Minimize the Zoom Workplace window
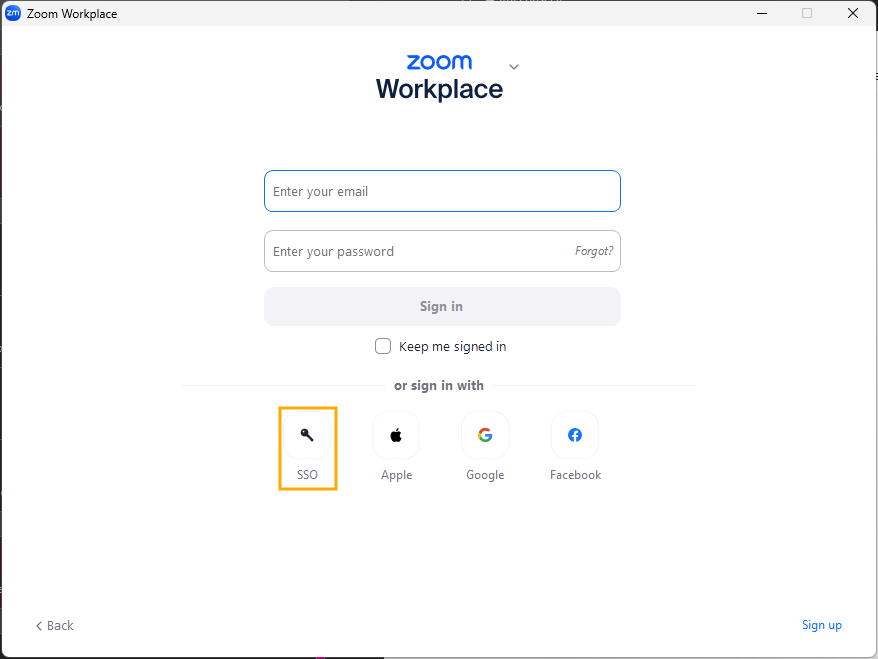 pos(762,13)
